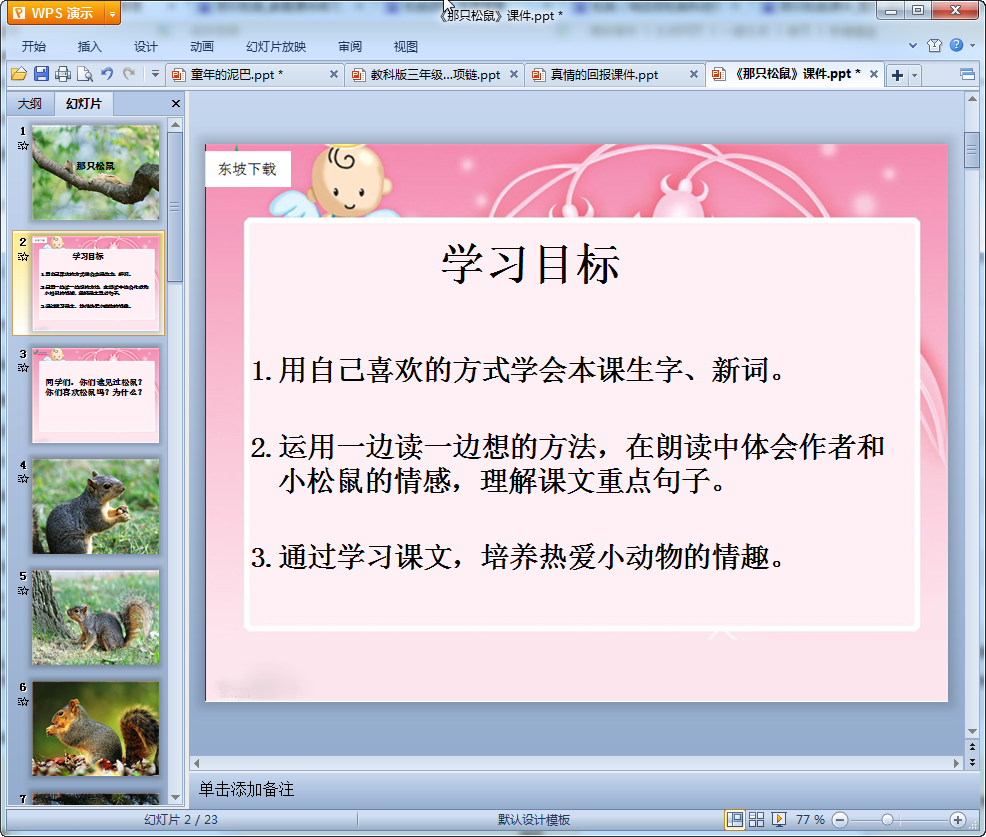This screenshot has height=837, width=986.
Task: Click bullet 3 text 通过学习课文
Action: pyautogui.click(x=517, y=557)
